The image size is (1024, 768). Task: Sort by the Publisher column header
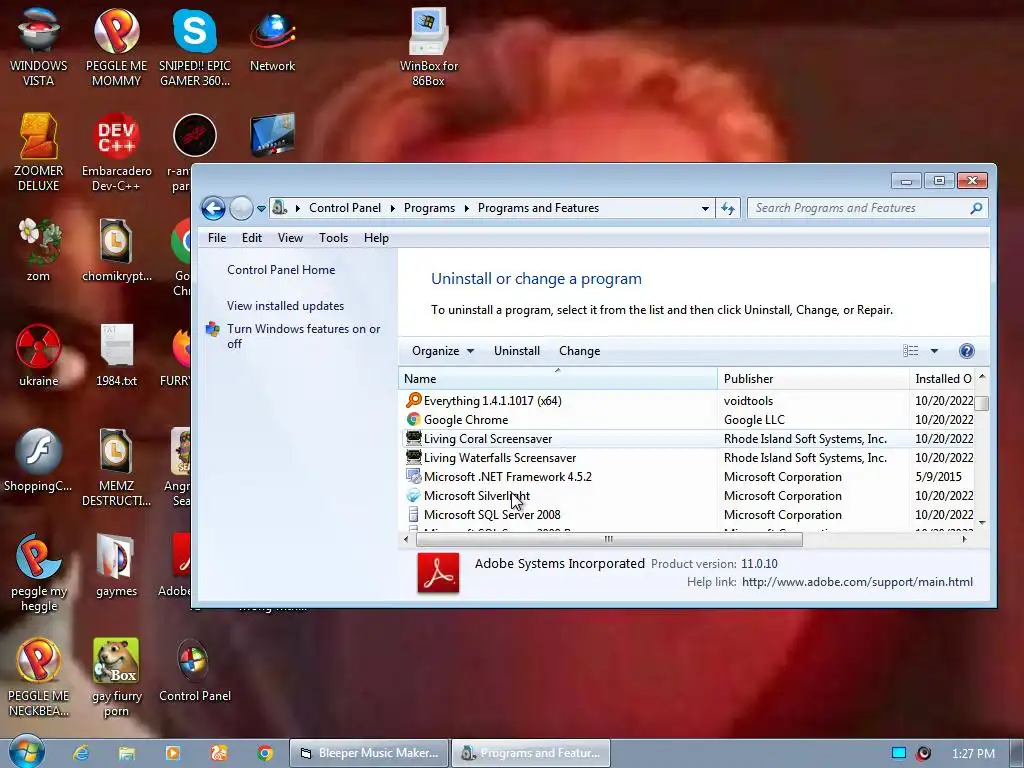coord(813,379)
